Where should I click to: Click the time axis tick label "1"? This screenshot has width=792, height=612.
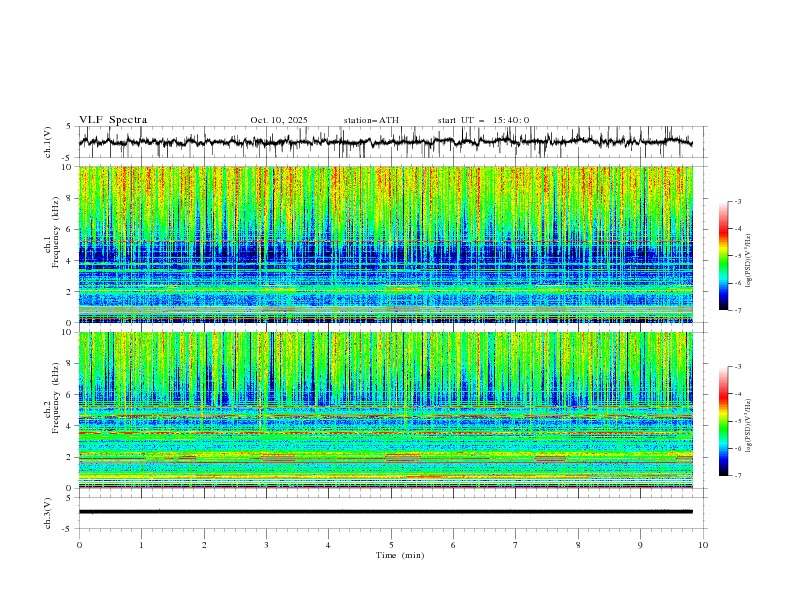(x=141, y=545)
